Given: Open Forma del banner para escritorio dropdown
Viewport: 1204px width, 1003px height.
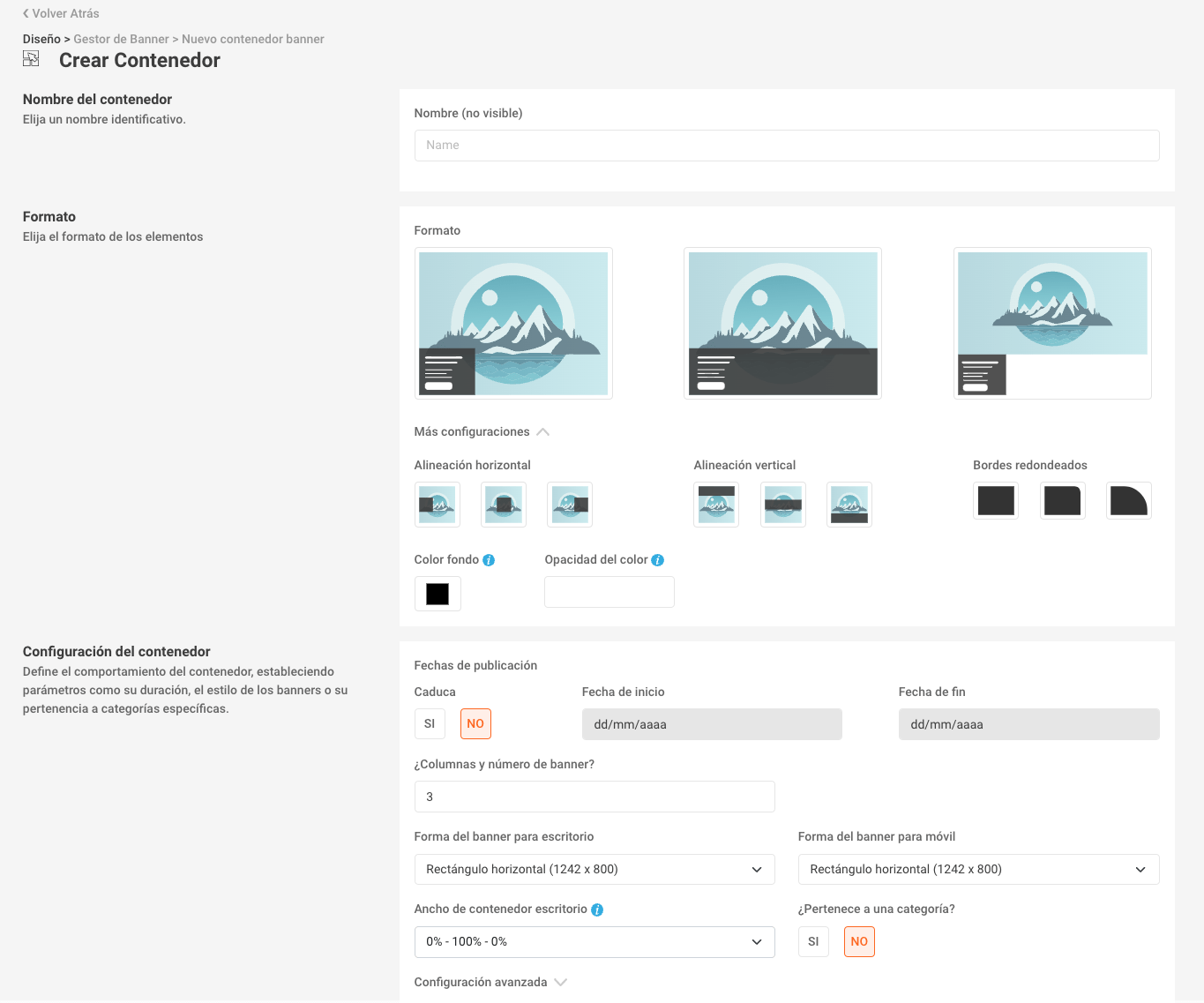Looking at the screenshot, I should [595, 870].
